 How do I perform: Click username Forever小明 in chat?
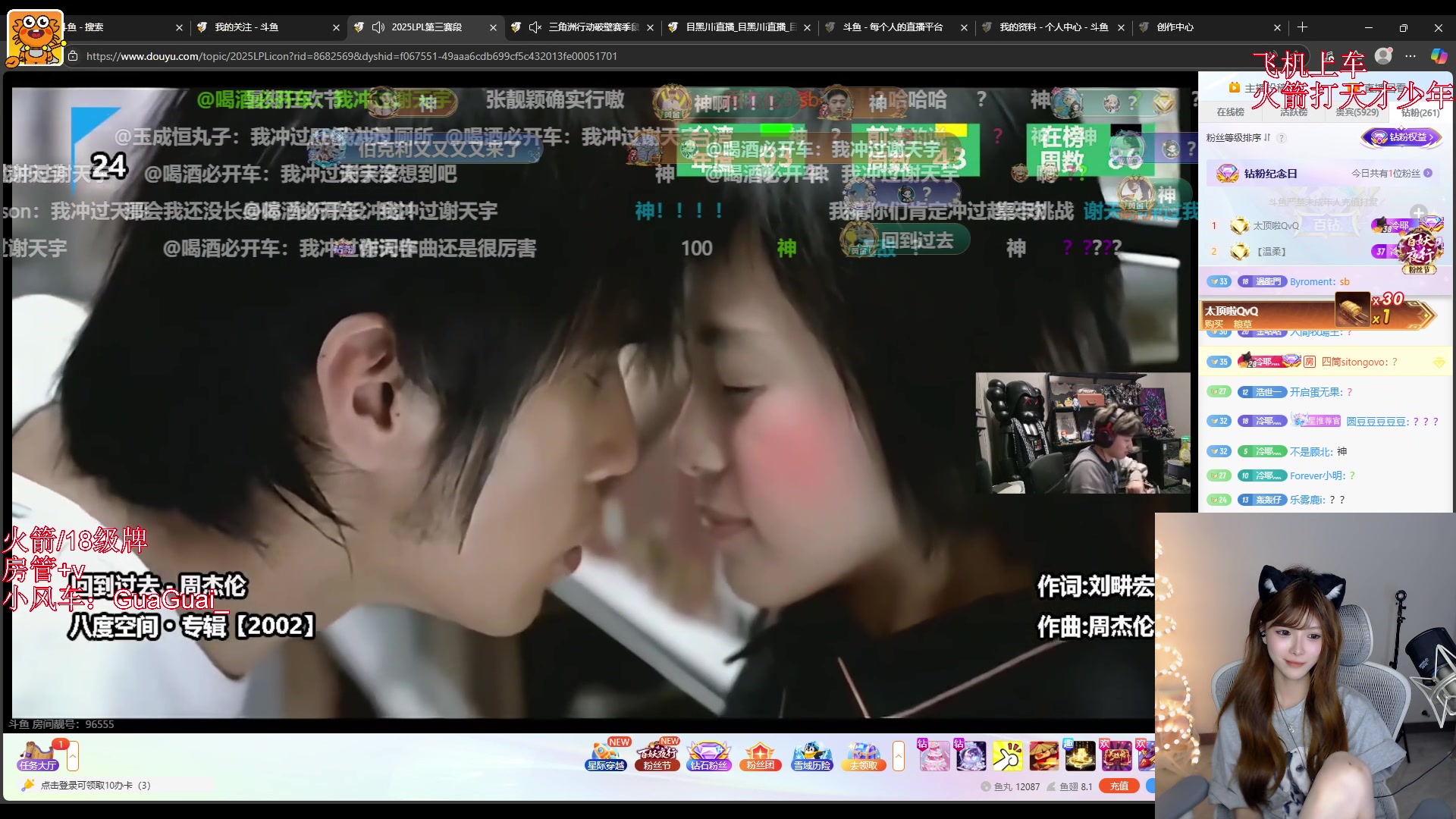pyautogui.click(x=1317, y=475)
